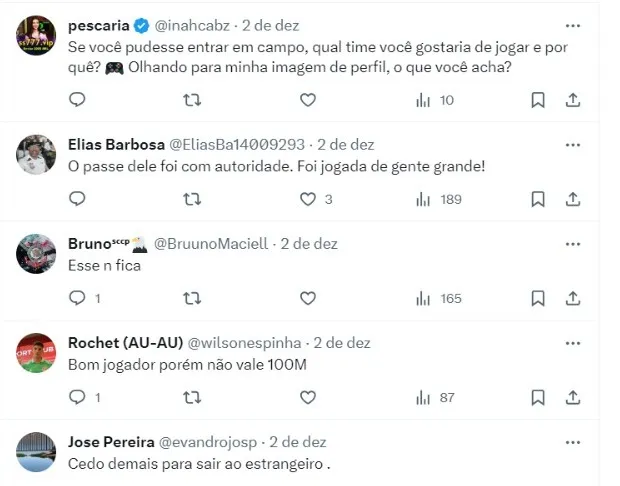View 165 views stat on Bruno's tweet
This screenshot has height=486, width=620.
(x=439, y=298)
